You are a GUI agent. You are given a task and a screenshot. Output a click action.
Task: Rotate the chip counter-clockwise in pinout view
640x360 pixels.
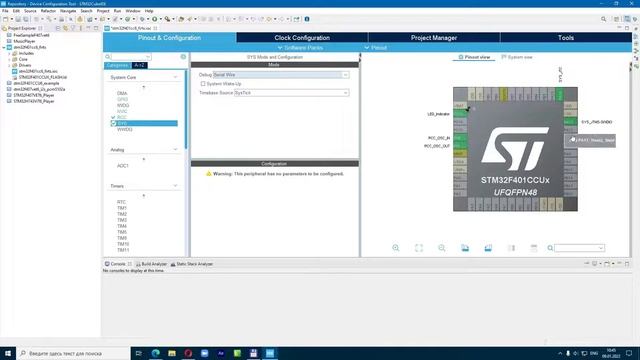488,248
